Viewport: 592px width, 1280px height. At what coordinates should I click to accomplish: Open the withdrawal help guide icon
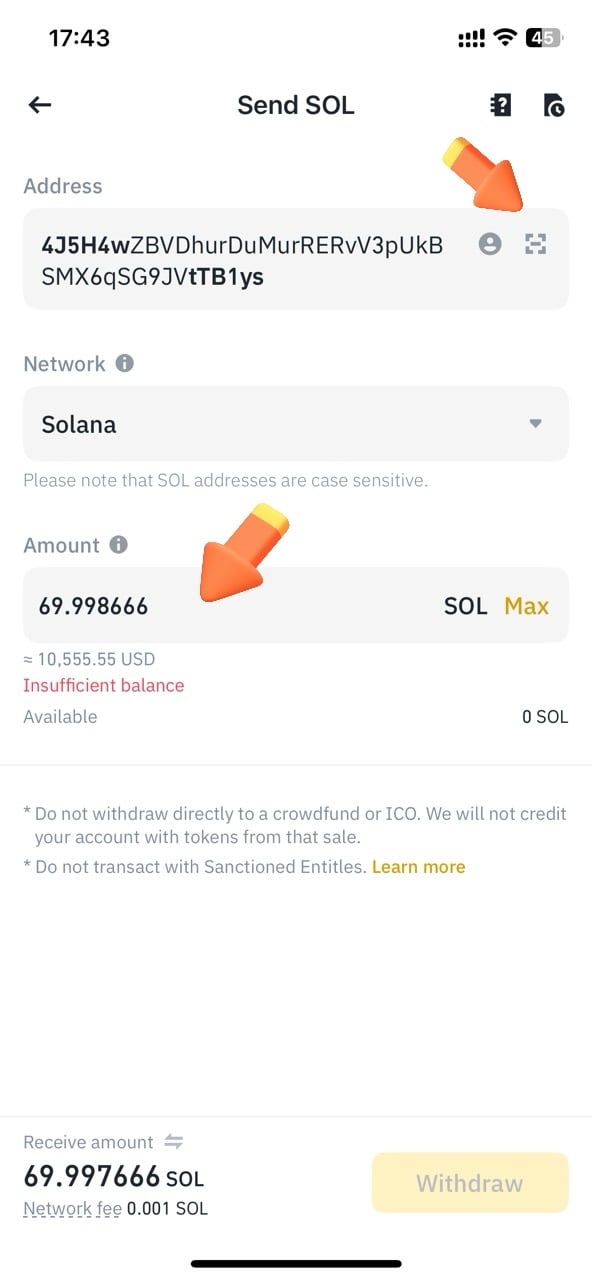(500, 105)
